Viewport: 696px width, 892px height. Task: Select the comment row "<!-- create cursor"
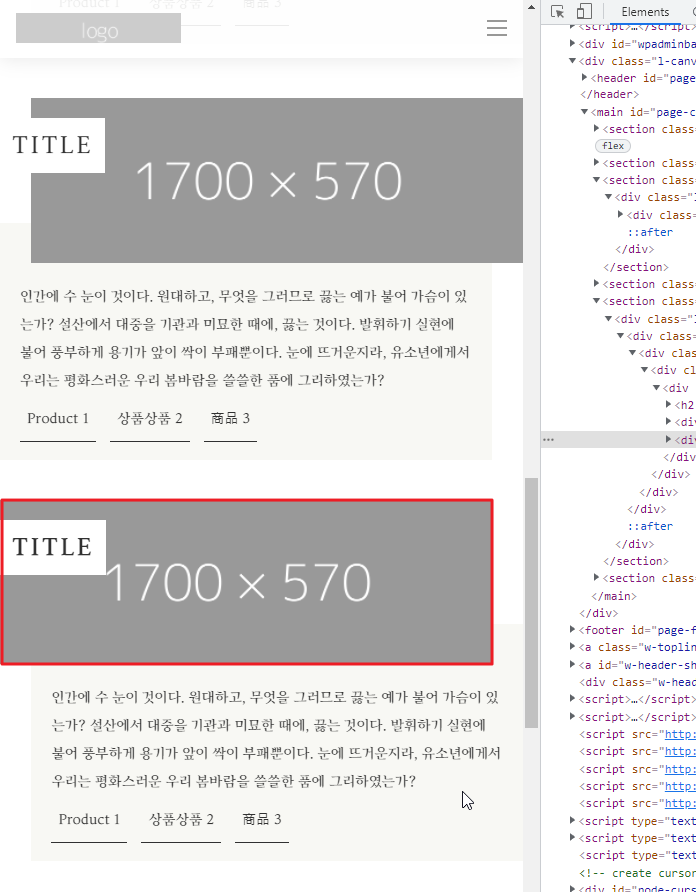(637, 873)
